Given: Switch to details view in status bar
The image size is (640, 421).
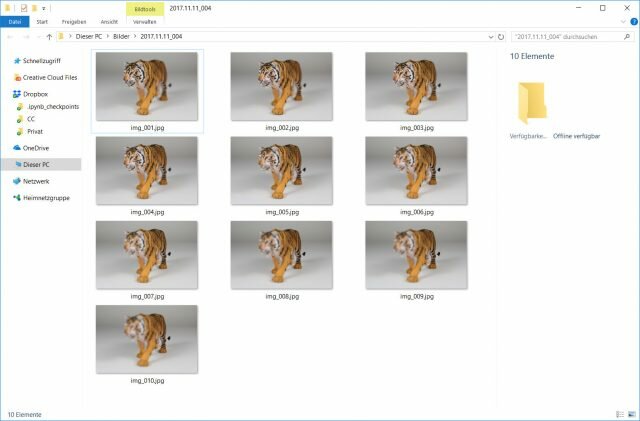Looking at the screenshot, I should tap(621, 414).
